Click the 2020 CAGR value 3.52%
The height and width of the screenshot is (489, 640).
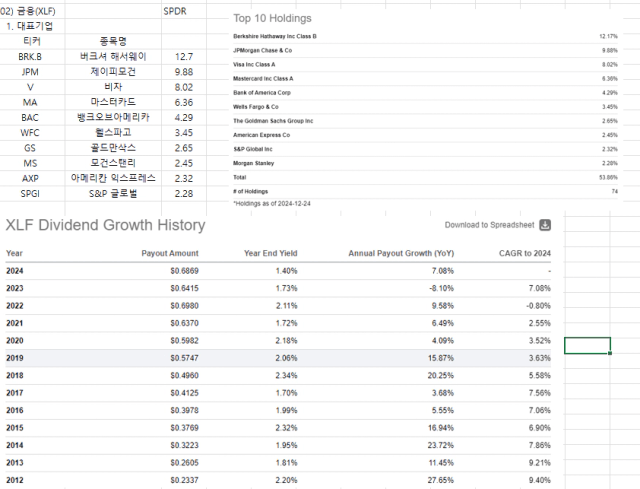coord(540,341)
